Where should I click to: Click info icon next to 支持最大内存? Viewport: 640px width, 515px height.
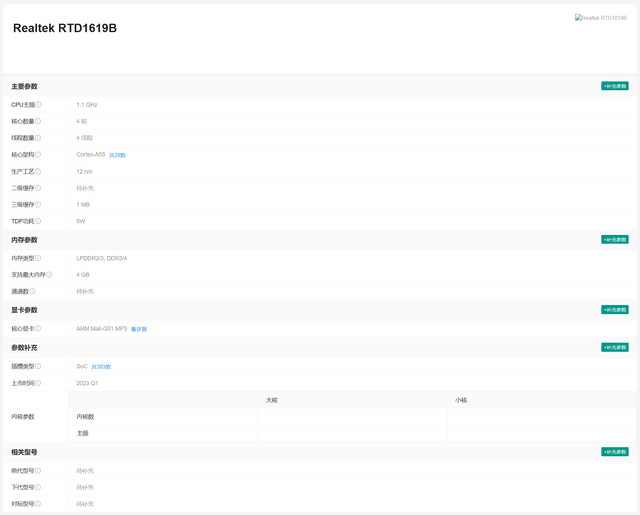tap(49, 275)
